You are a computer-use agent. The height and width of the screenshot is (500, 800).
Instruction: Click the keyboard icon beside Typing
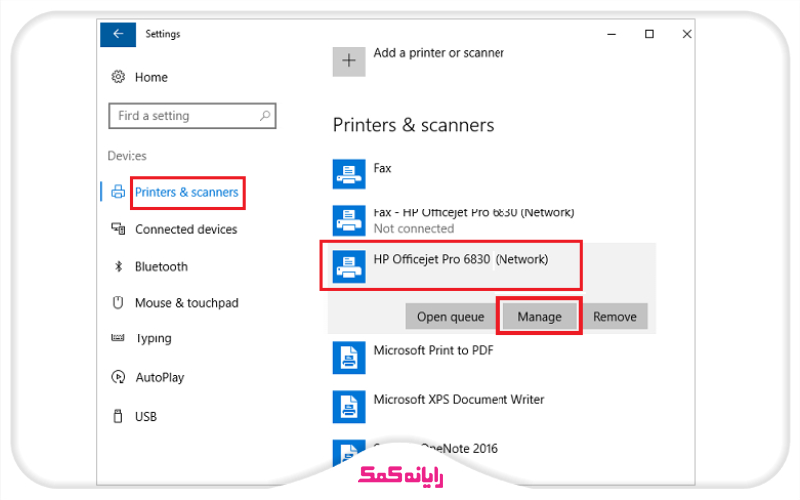[118, 338]
